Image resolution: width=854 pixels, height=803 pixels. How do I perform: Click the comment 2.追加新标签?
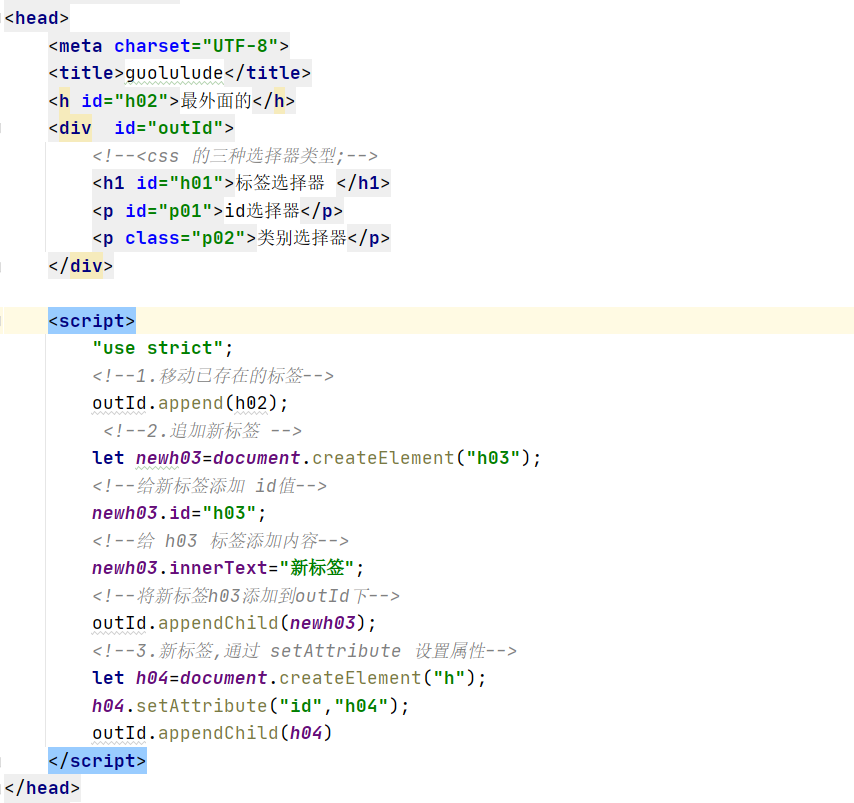(x=202, y=431)
